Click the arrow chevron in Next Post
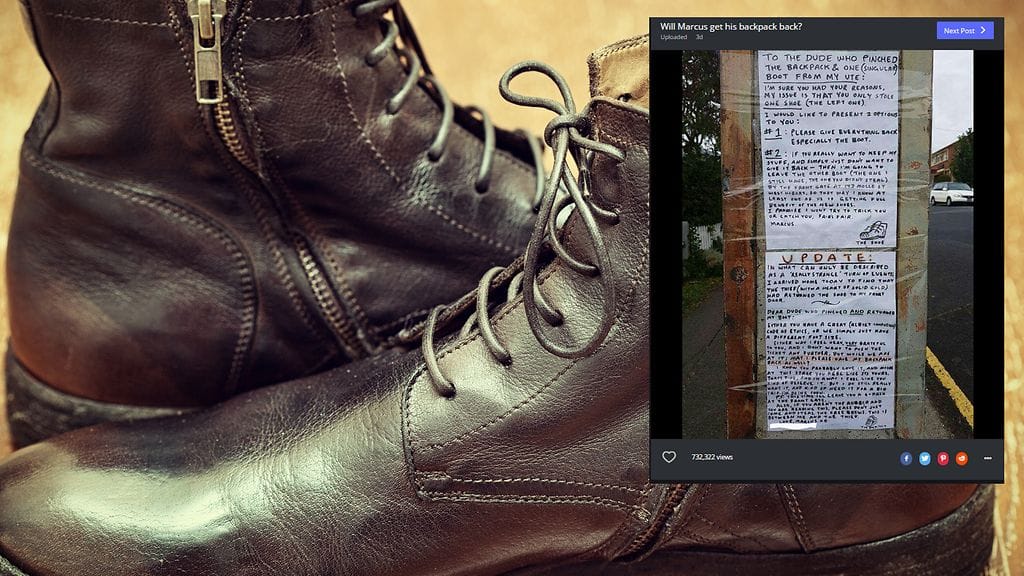 (983, 30)
